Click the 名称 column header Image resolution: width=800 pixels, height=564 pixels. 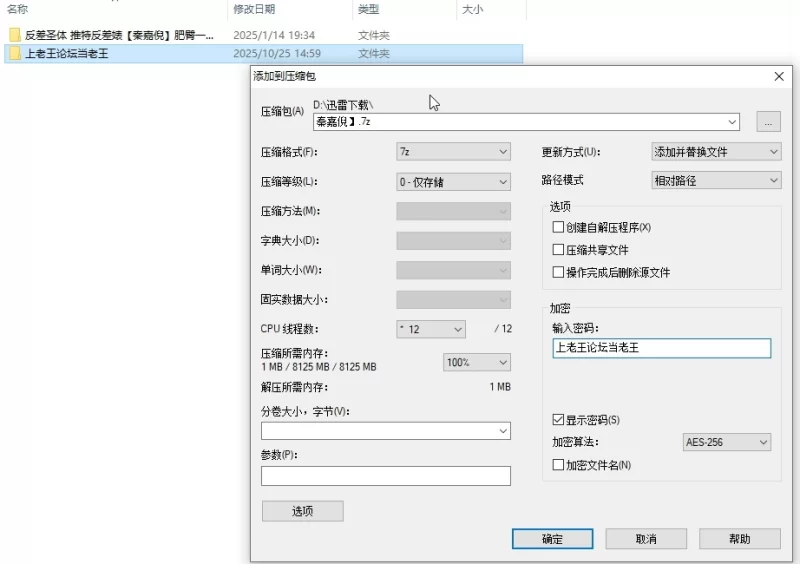18,9
